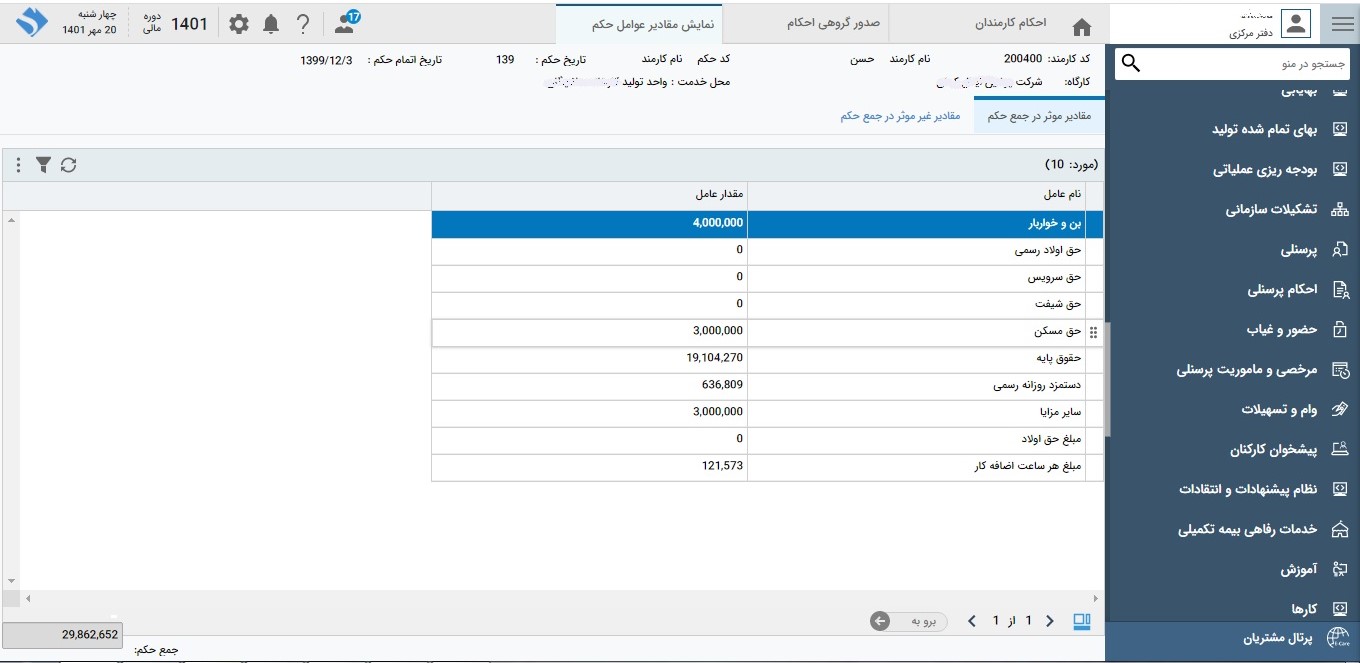Click the vertical scrollbar down arrow in the grid
This screenshot has width=1360, height=663.
coord(11,580)
